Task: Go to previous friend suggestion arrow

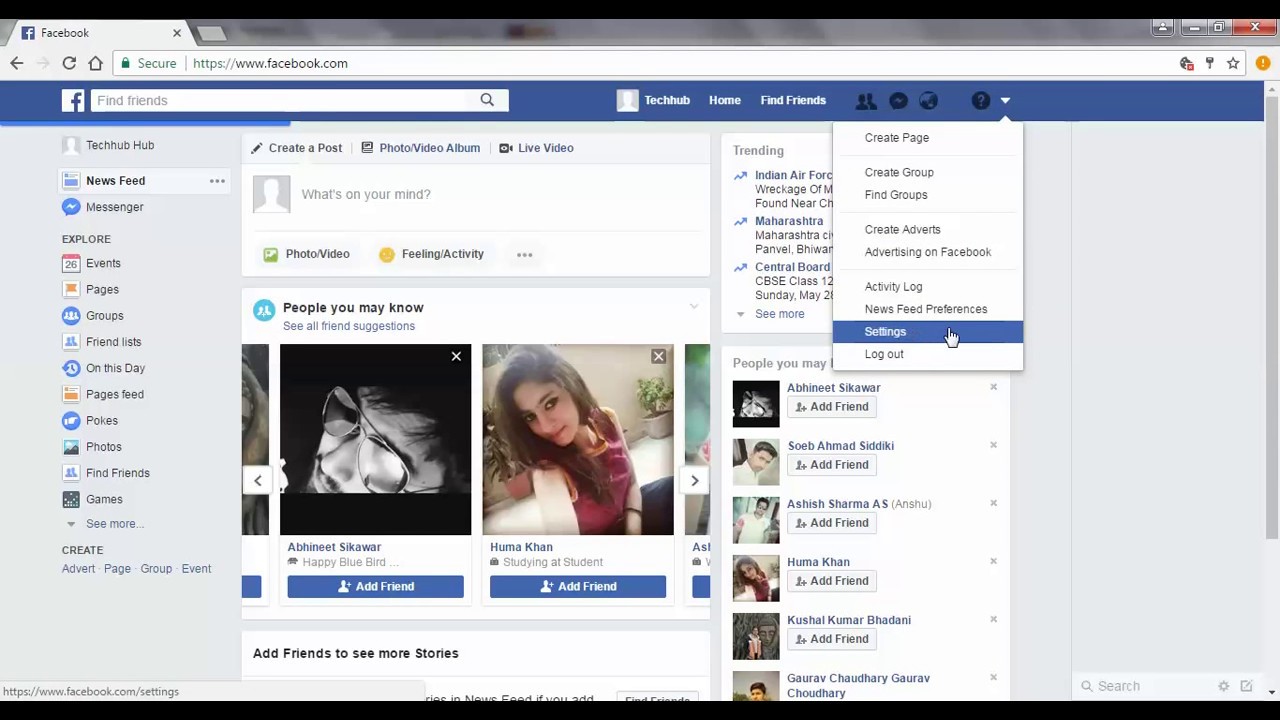Action: coord(258,480)
